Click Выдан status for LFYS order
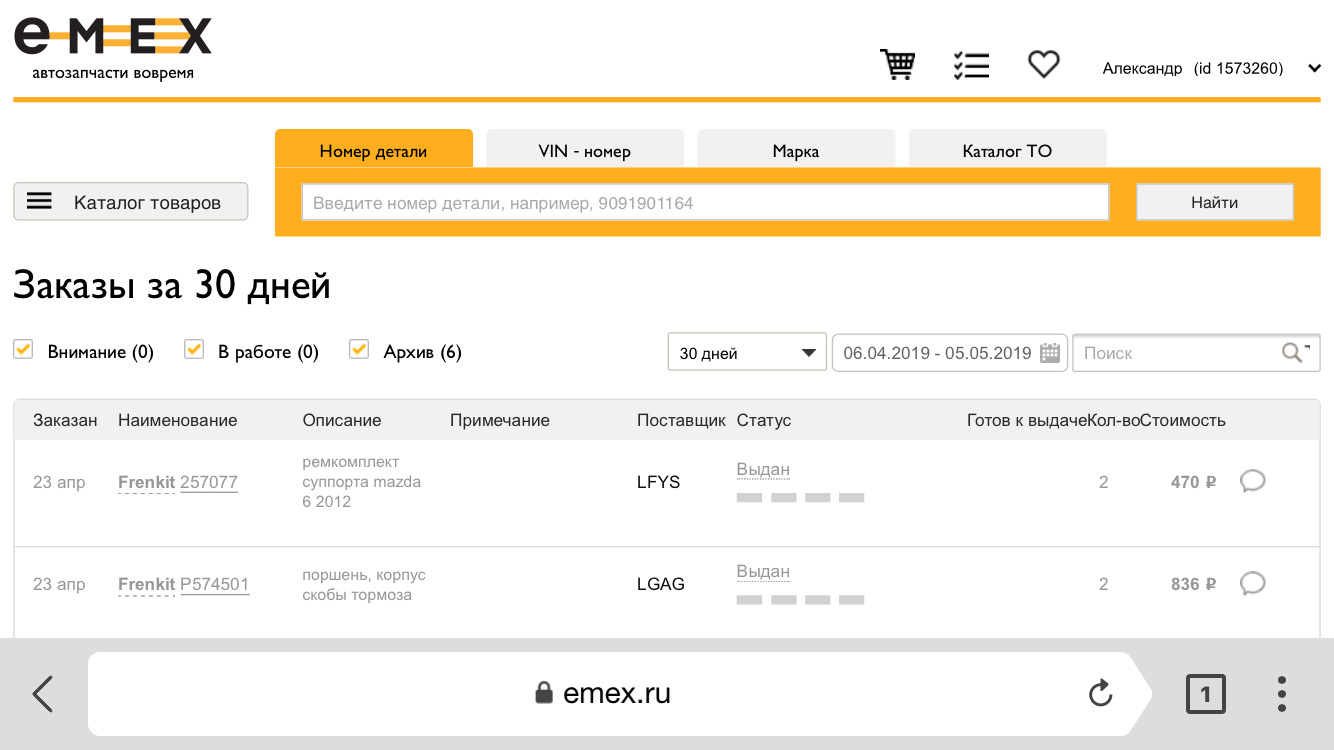 pyautogui.click(x=763, y=470)
